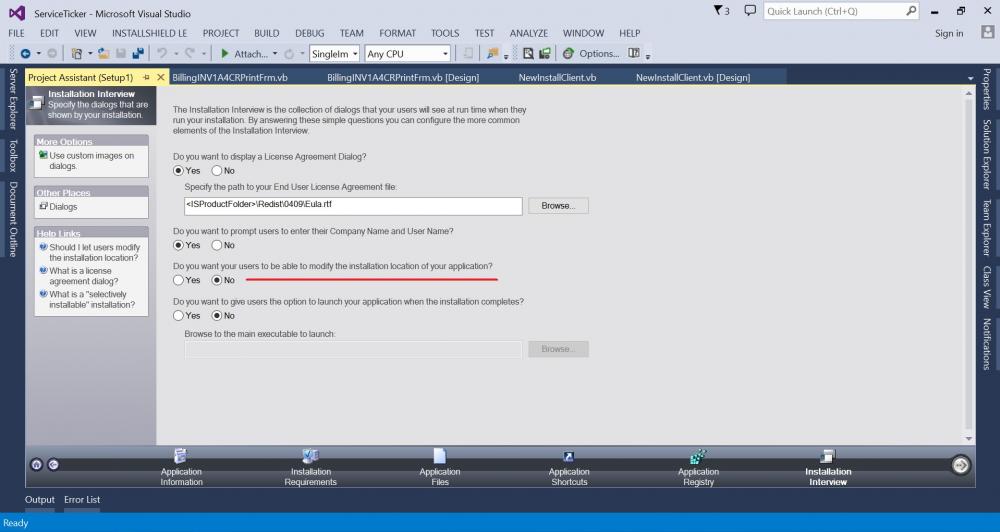Click the End User License Agreement path field
Screen dimensions: 1000x532
353,206
